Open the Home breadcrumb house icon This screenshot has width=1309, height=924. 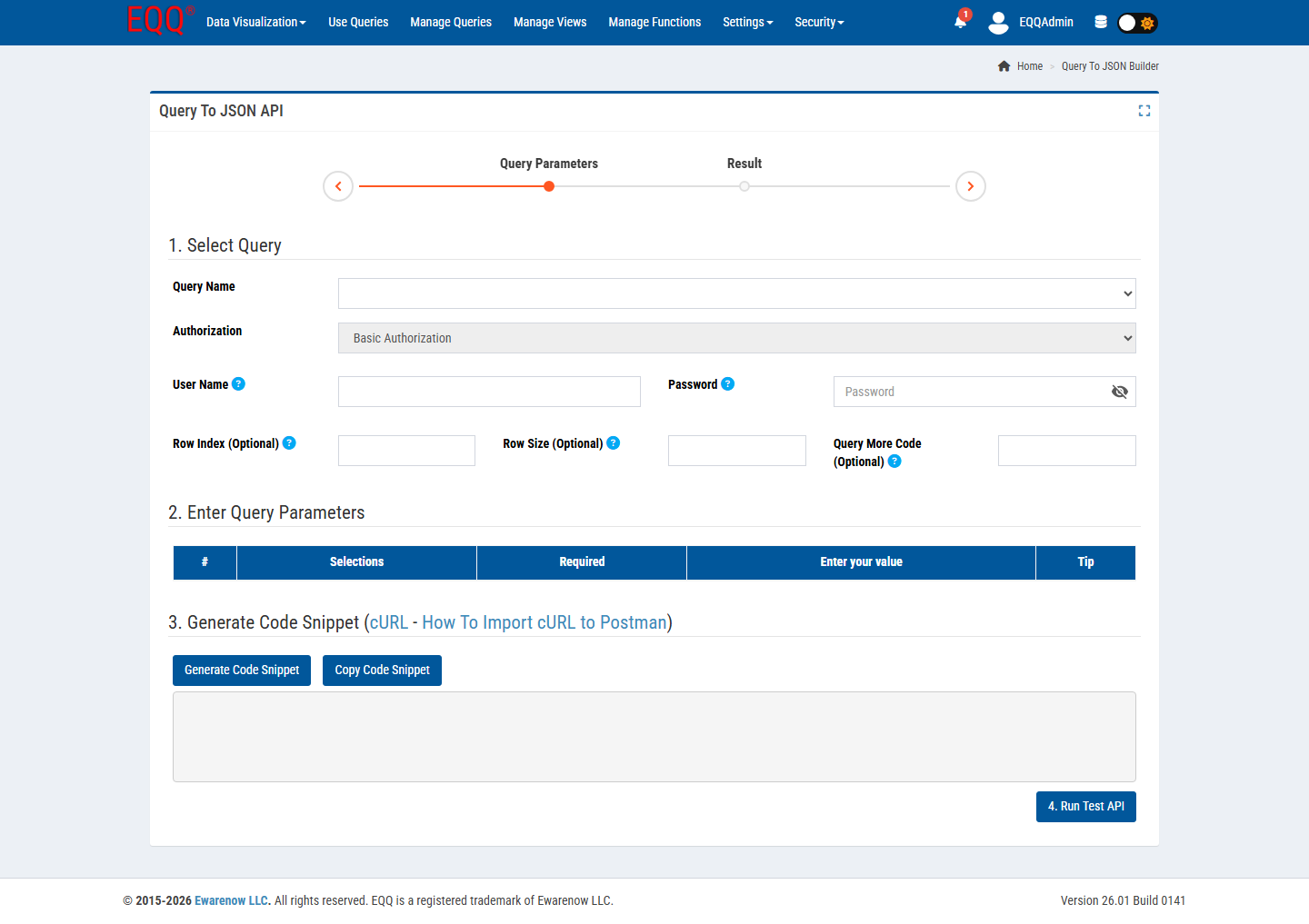(1004, 65)
